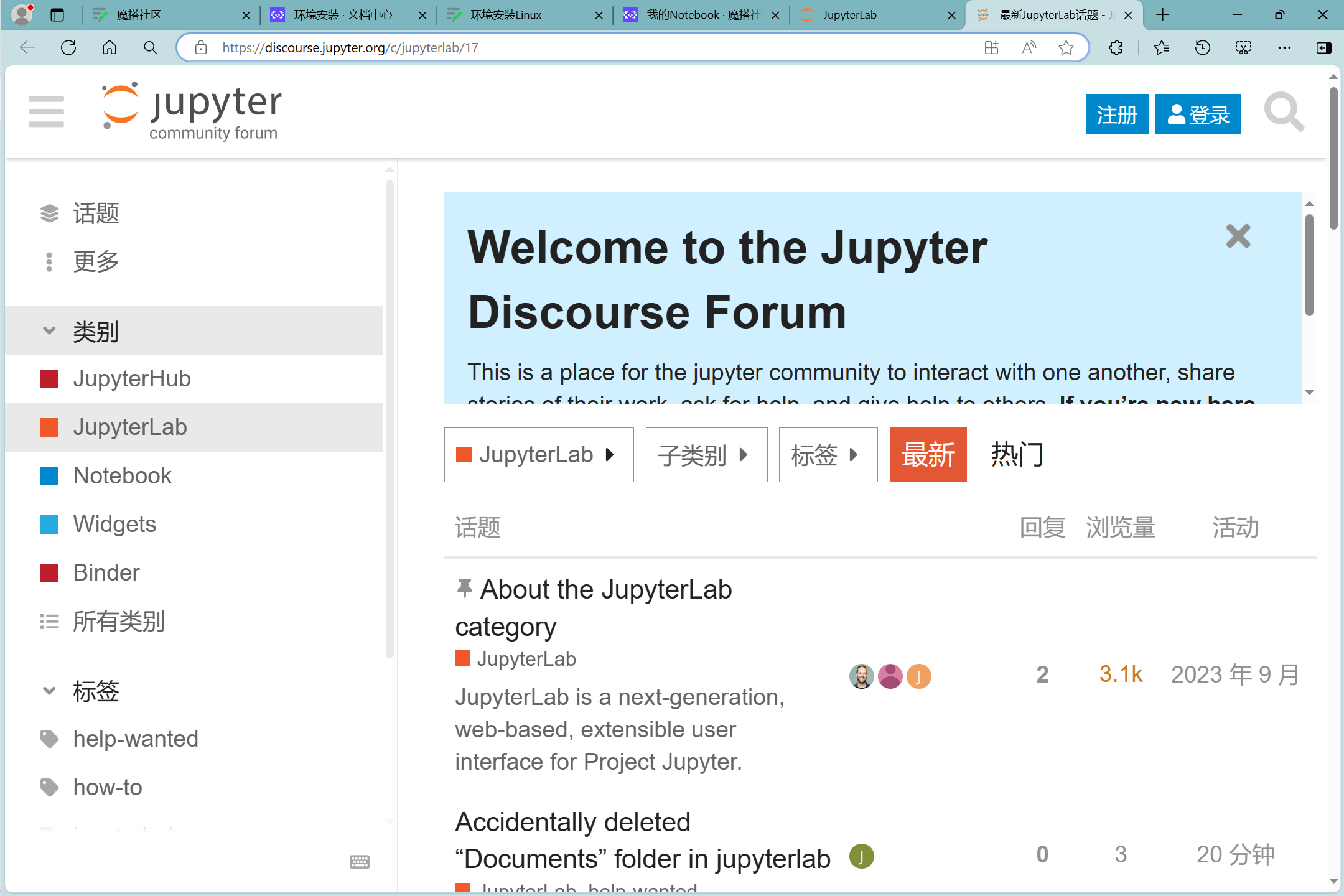Viewport: 1344px width, 896px height.
Task: Sort by 活动 activity column header
Action: [x=1235, y=528]
